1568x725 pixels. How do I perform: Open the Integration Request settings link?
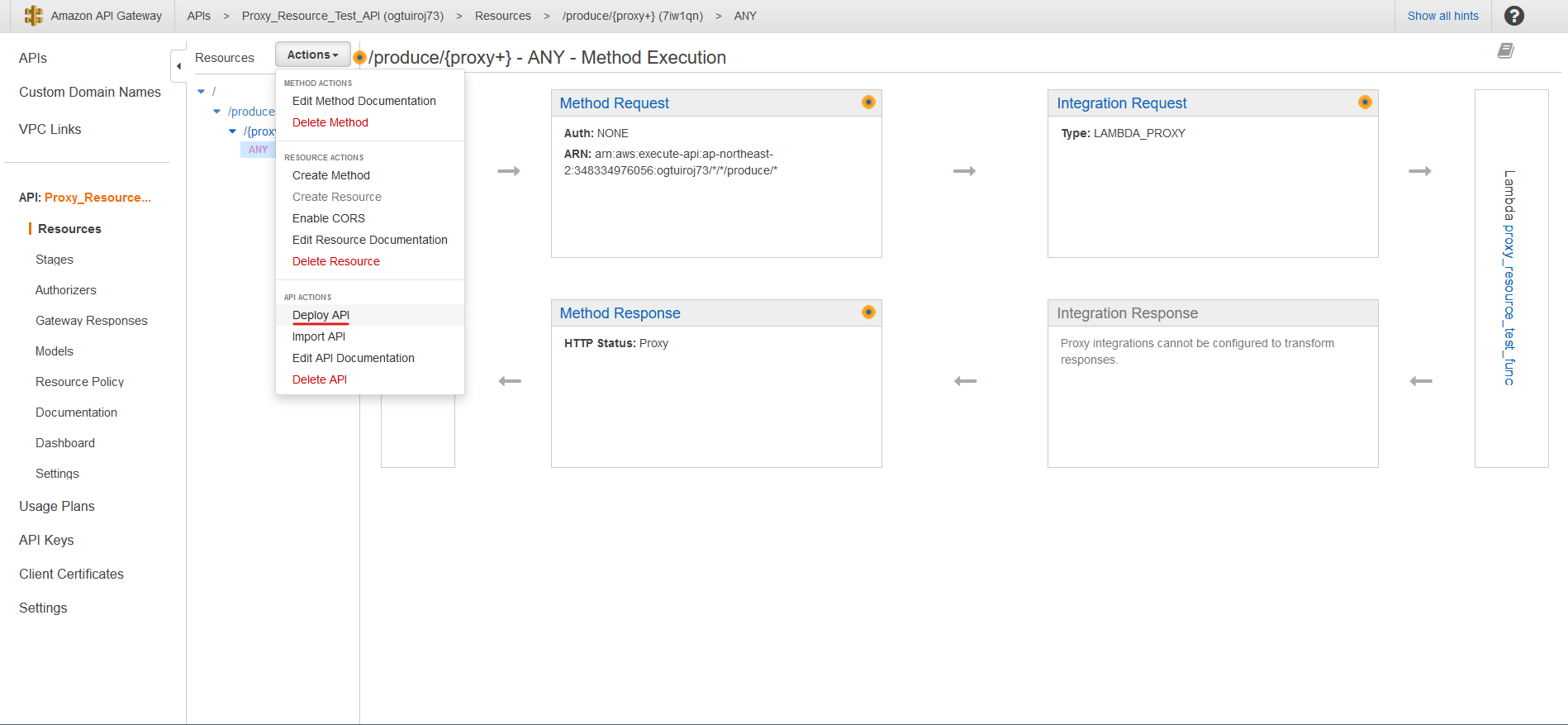click(1122, 103)
